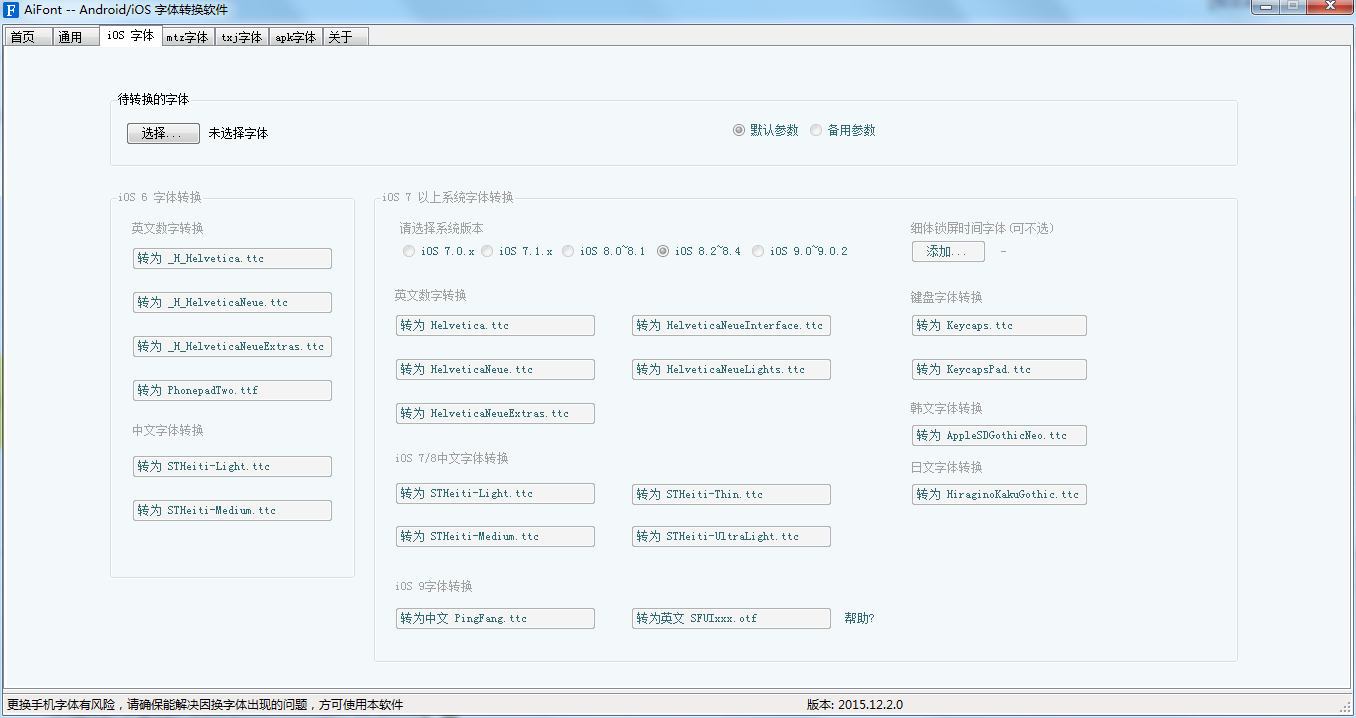Go to the 关于 tab
The width and height of the screenshot is (1356, 718).
(342, 37)
